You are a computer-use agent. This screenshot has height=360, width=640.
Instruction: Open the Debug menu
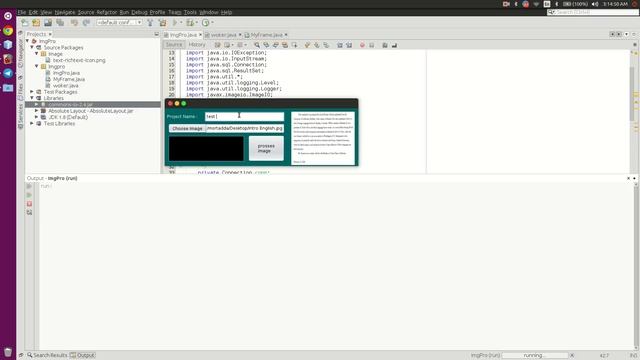point(139,12)
